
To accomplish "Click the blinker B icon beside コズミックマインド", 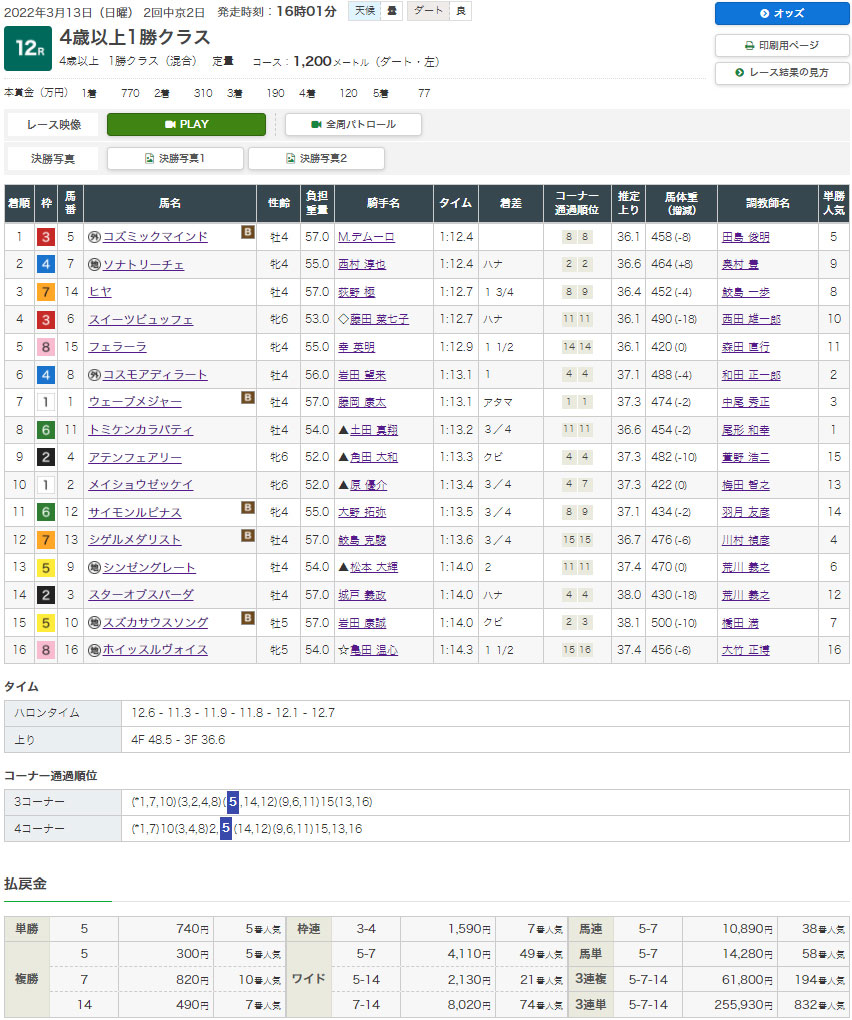I will pos(247,233).
